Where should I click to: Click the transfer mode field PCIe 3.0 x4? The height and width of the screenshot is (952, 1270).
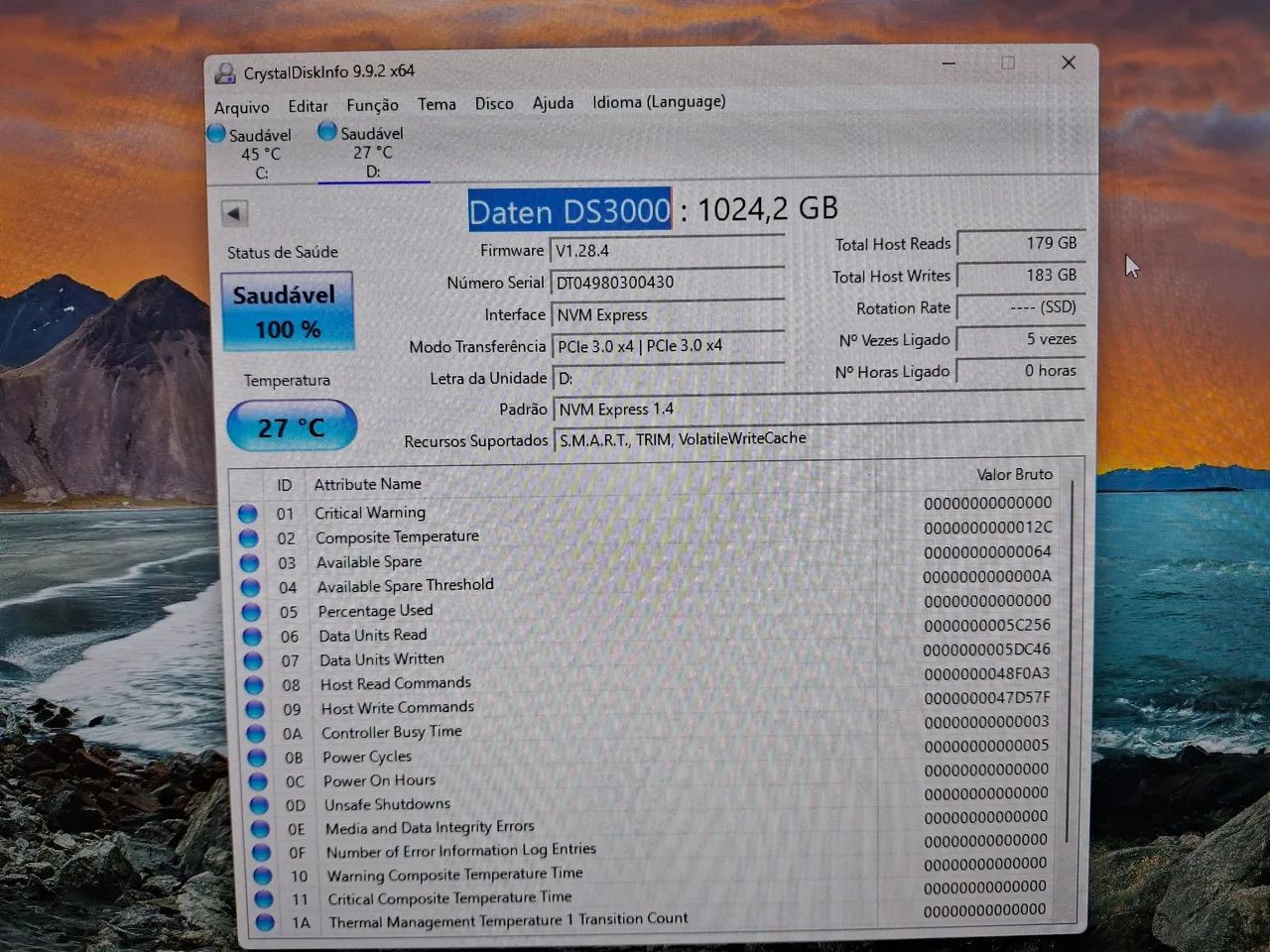tap(669, 346)
